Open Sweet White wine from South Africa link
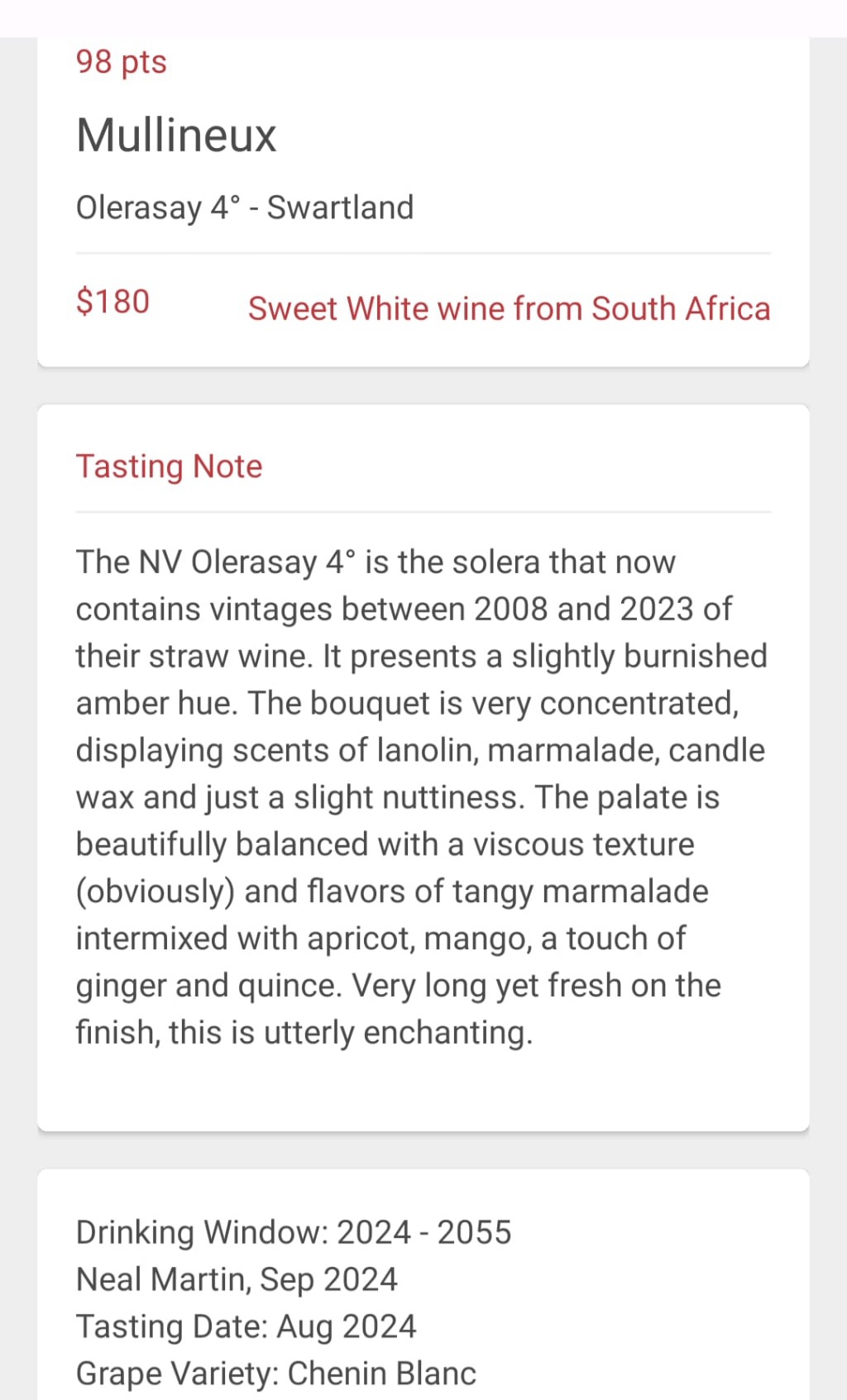This screenshot has height=1400, width=847. point(510,308)
